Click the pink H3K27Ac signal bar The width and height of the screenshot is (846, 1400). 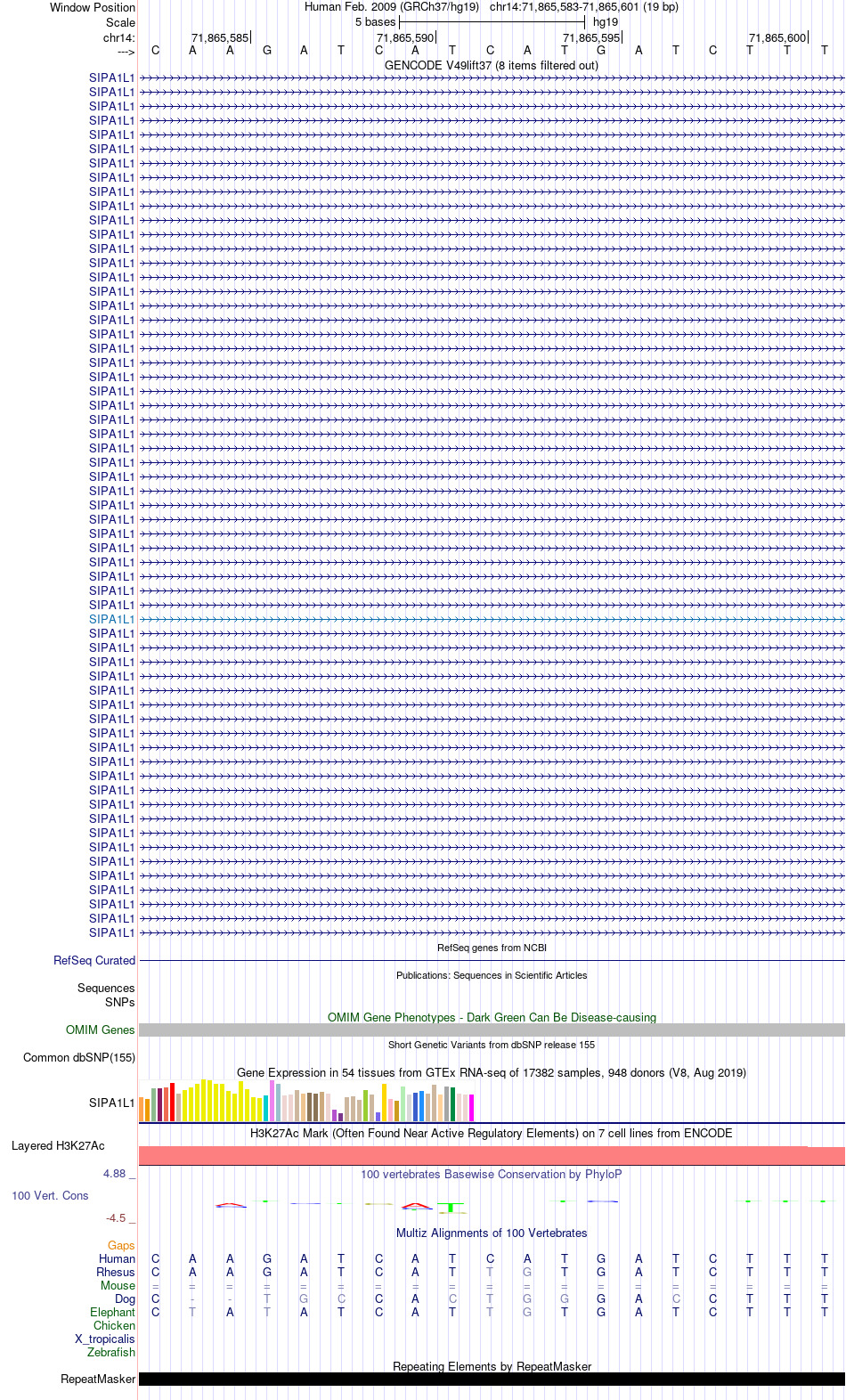tap(492, 1156)
